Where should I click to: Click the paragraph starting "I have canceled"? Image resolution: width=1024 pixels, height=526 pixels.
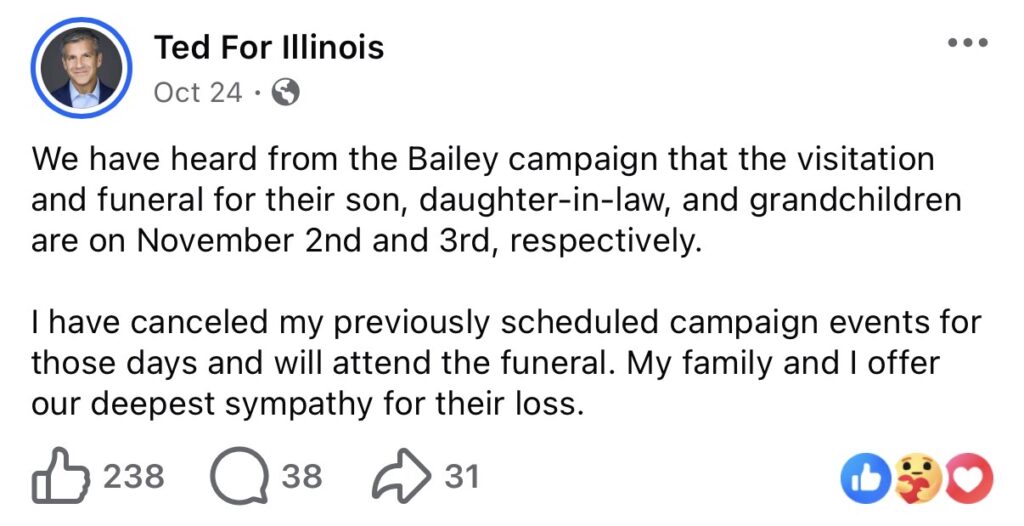point(500,365)
